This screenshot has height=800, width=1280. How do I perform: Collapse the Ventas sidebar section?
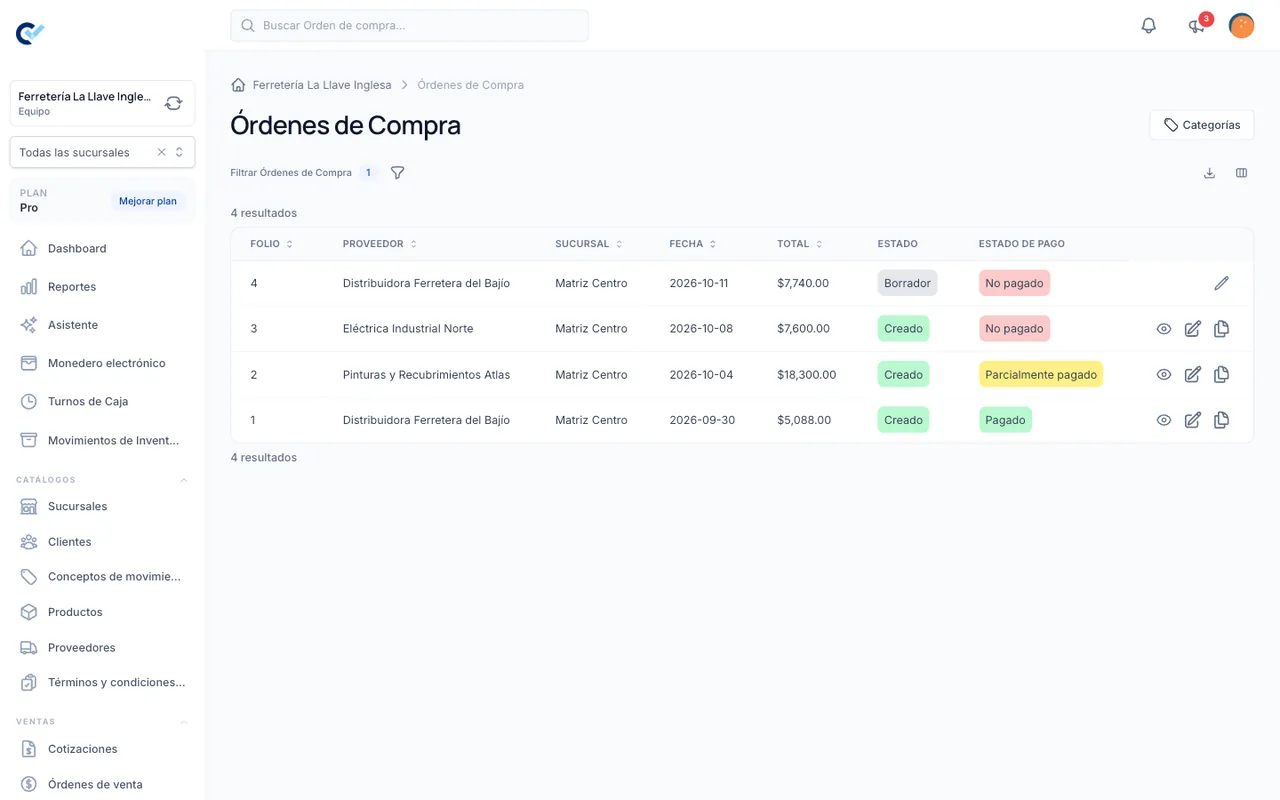[184, 722]
